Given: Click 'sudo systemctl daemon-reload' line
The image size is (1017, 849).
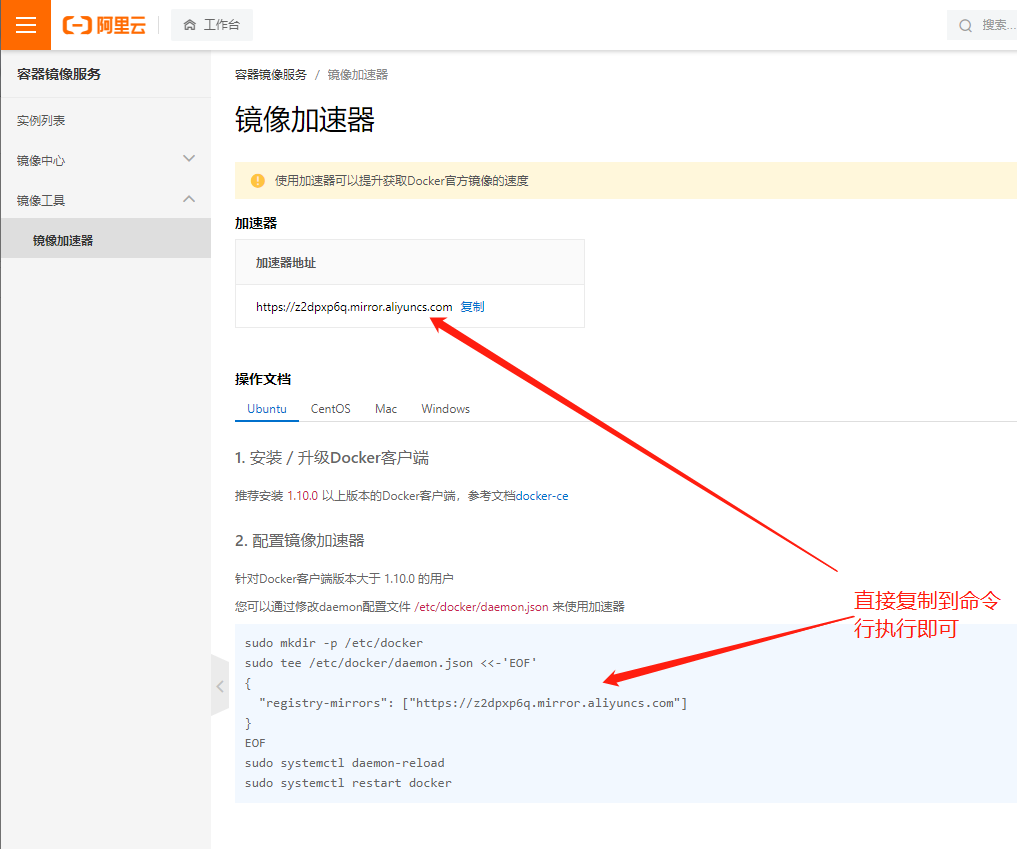Looking at the screenshot, I should [x=344, y=763].
